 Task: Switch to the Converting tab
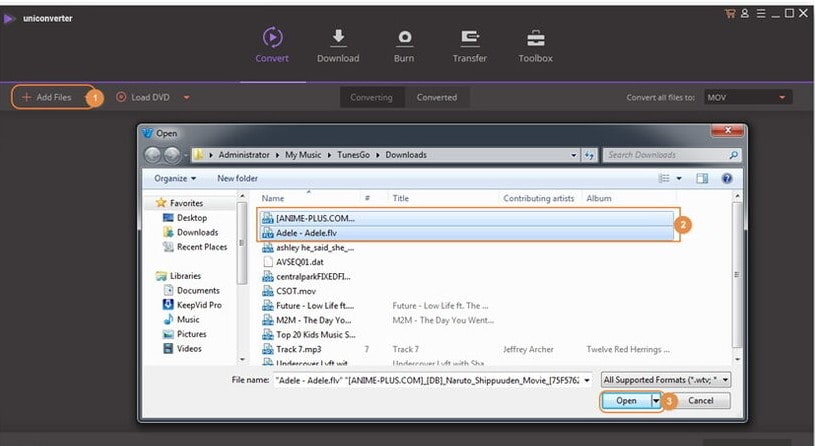(x=371, y=97)
